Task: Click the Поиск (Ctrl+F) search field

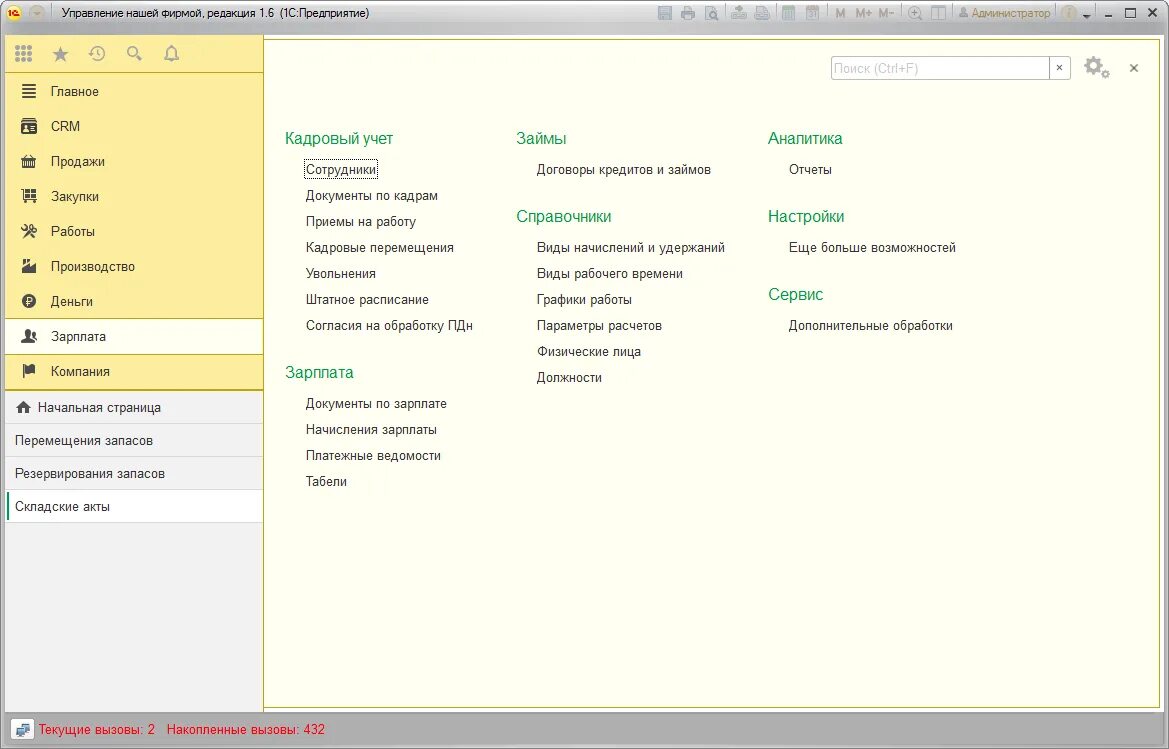Action: [x=939, y=68]
